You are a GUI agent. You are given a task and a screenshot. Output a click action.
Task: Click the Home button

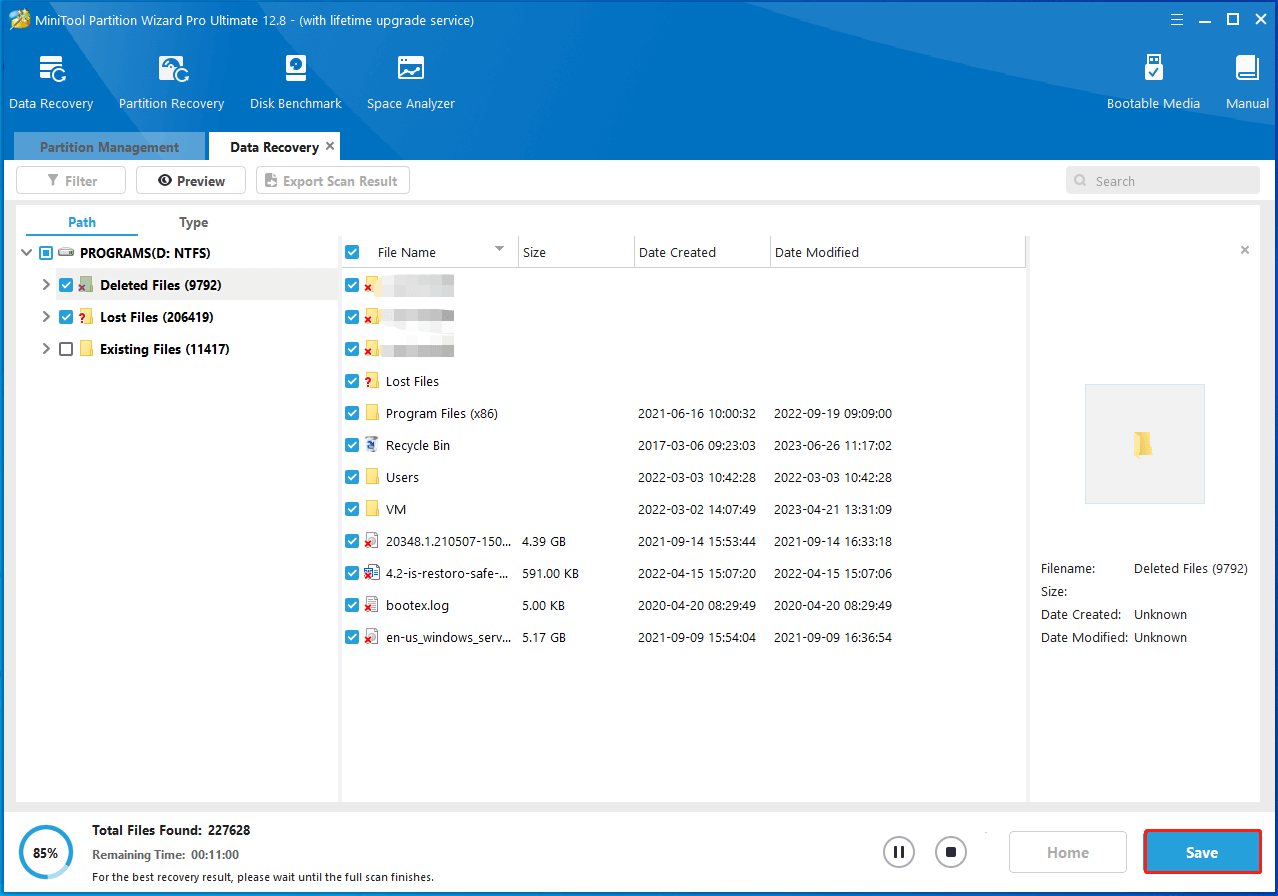pyautogui.click(x=1068, y=852)
